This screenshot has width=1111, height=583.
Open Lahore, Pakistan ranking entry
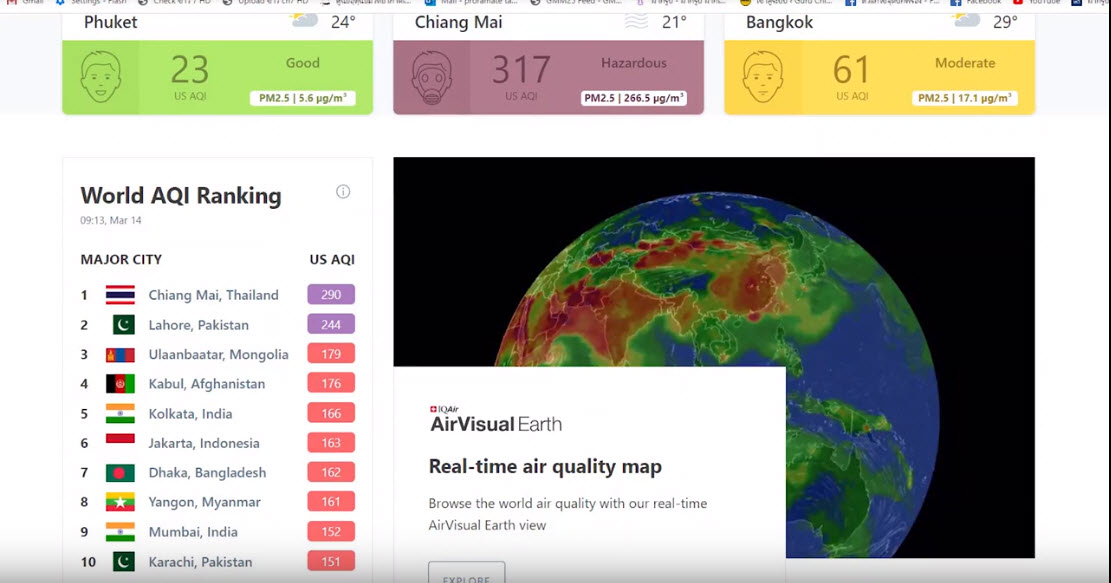[x=198, y=324]
